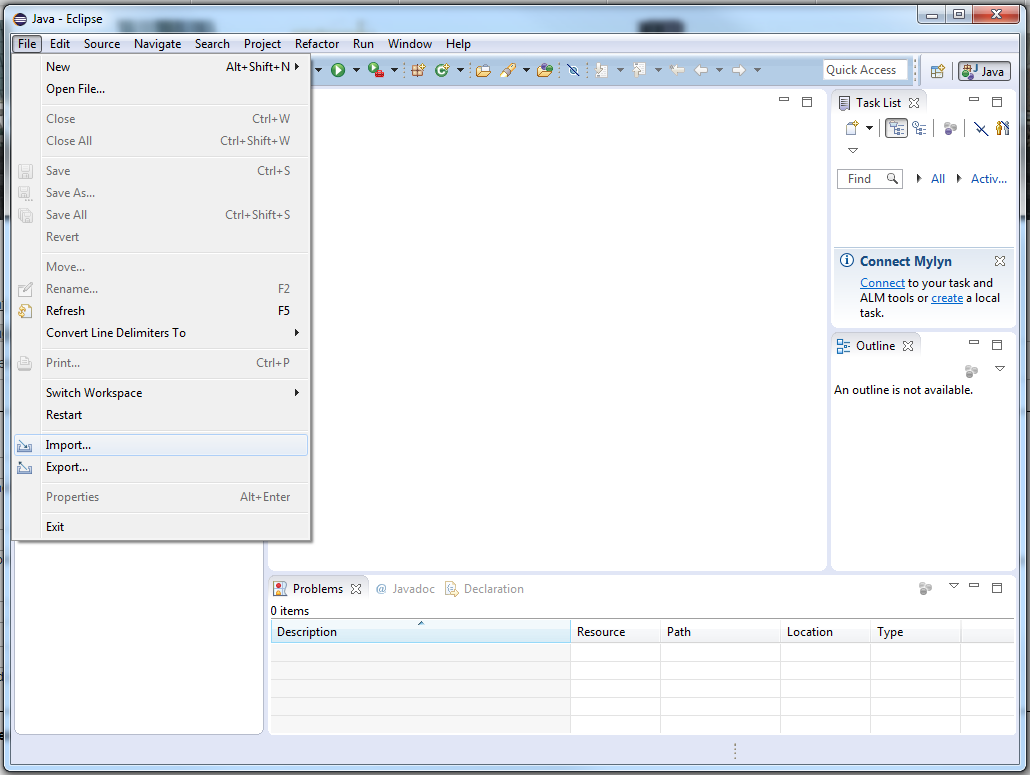Click the Quick Access search field

[x=864, y=70]
